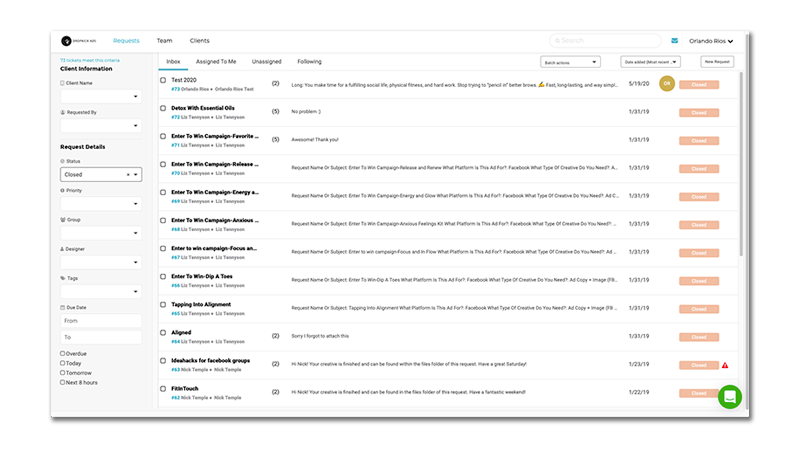This screenshot has width=800, height=449.
Task: Click the Due Date From field
Action: [x=101, y=321]
